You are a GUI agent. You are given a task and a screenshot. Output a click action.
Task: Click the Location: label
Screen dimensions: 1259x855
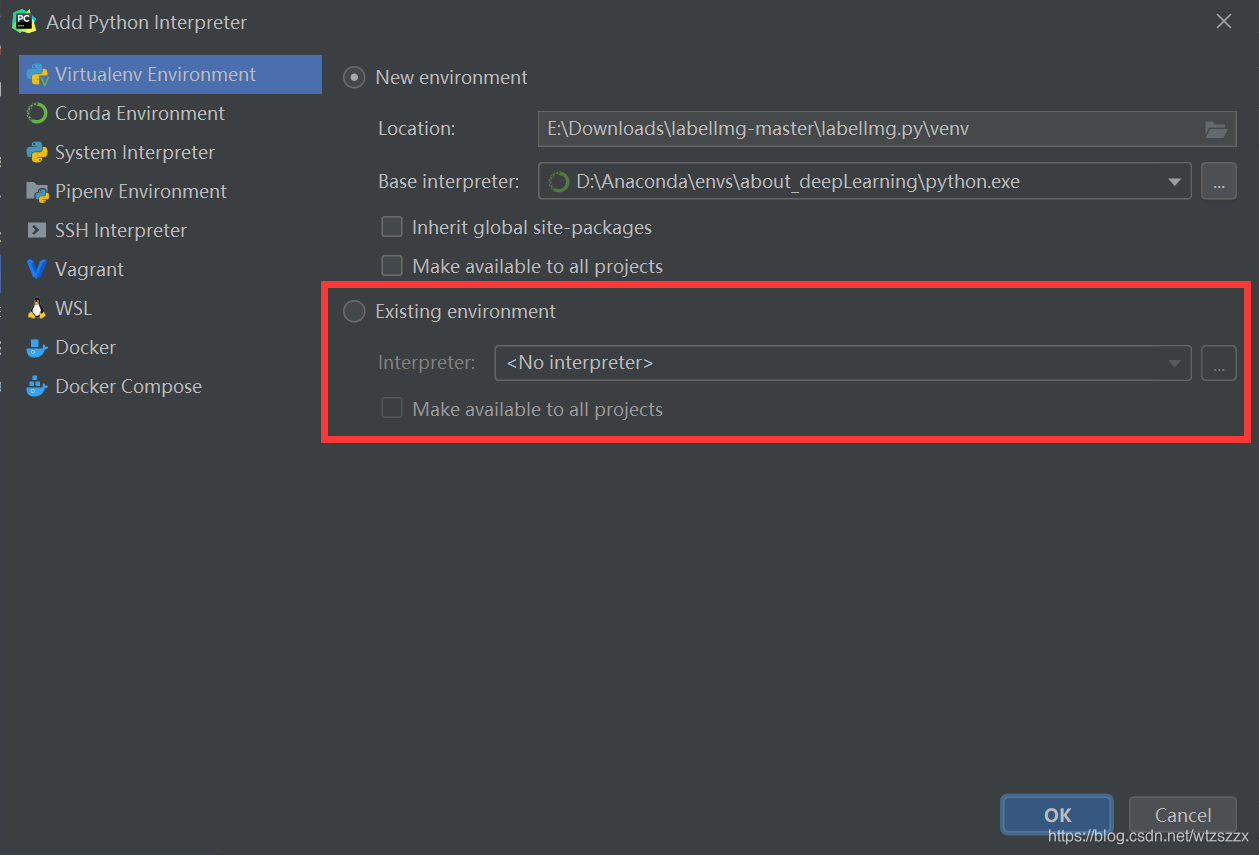coord(417,129)
